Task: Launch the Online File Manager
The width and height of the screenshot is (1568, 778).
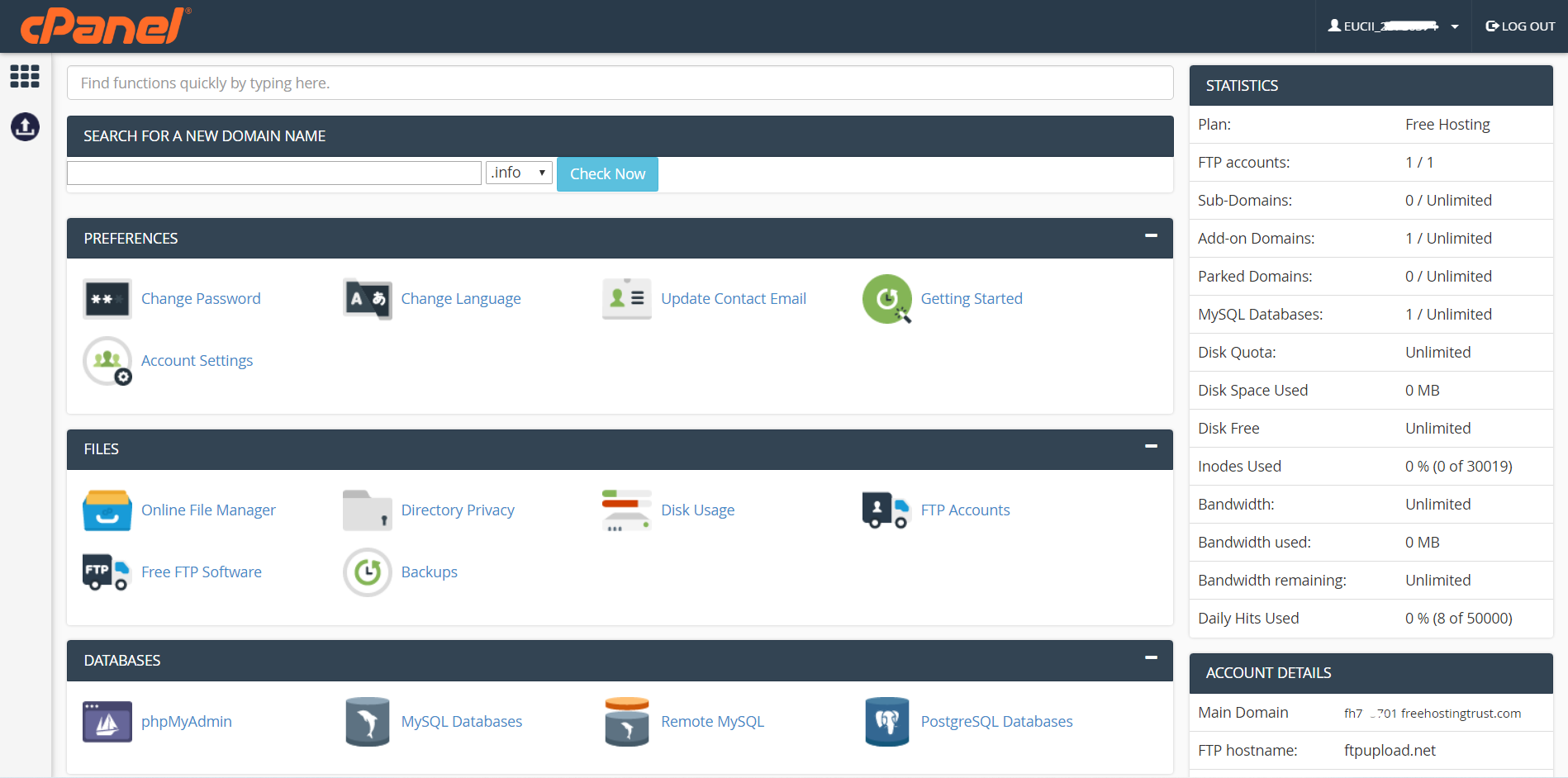Action: pos(208,510)
